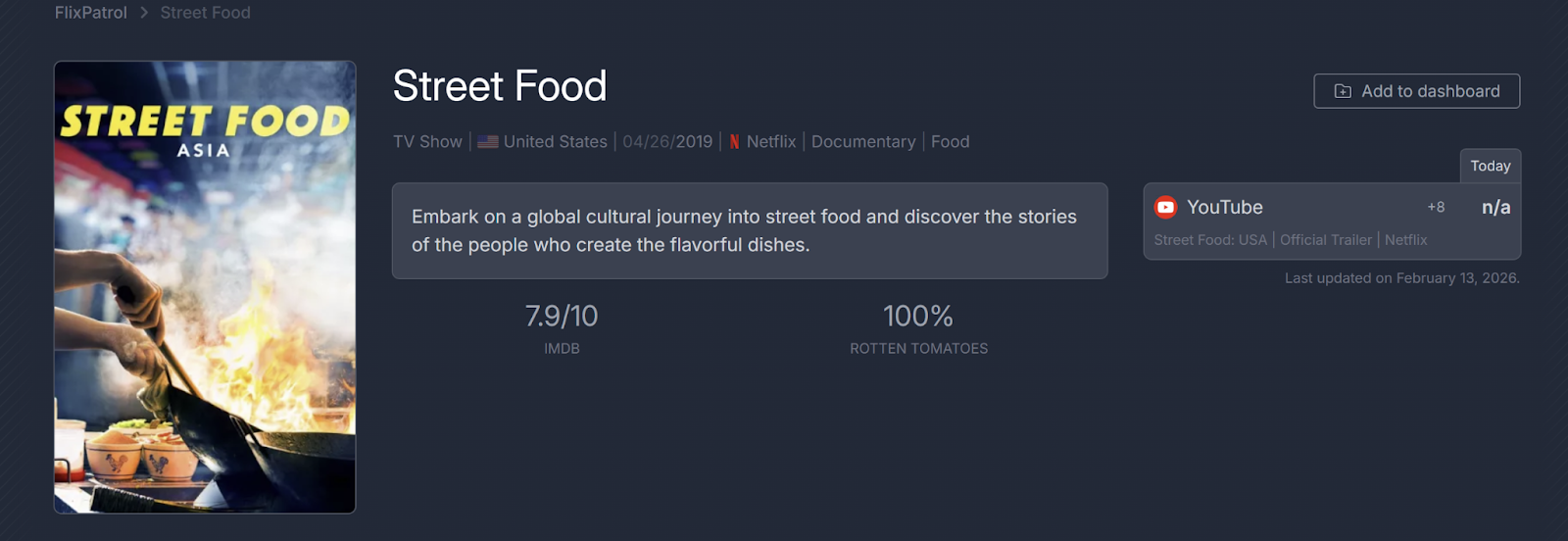Click the YouTube +8 change value
This screenshot has height=541, width=1568.
click(1436, 208)
